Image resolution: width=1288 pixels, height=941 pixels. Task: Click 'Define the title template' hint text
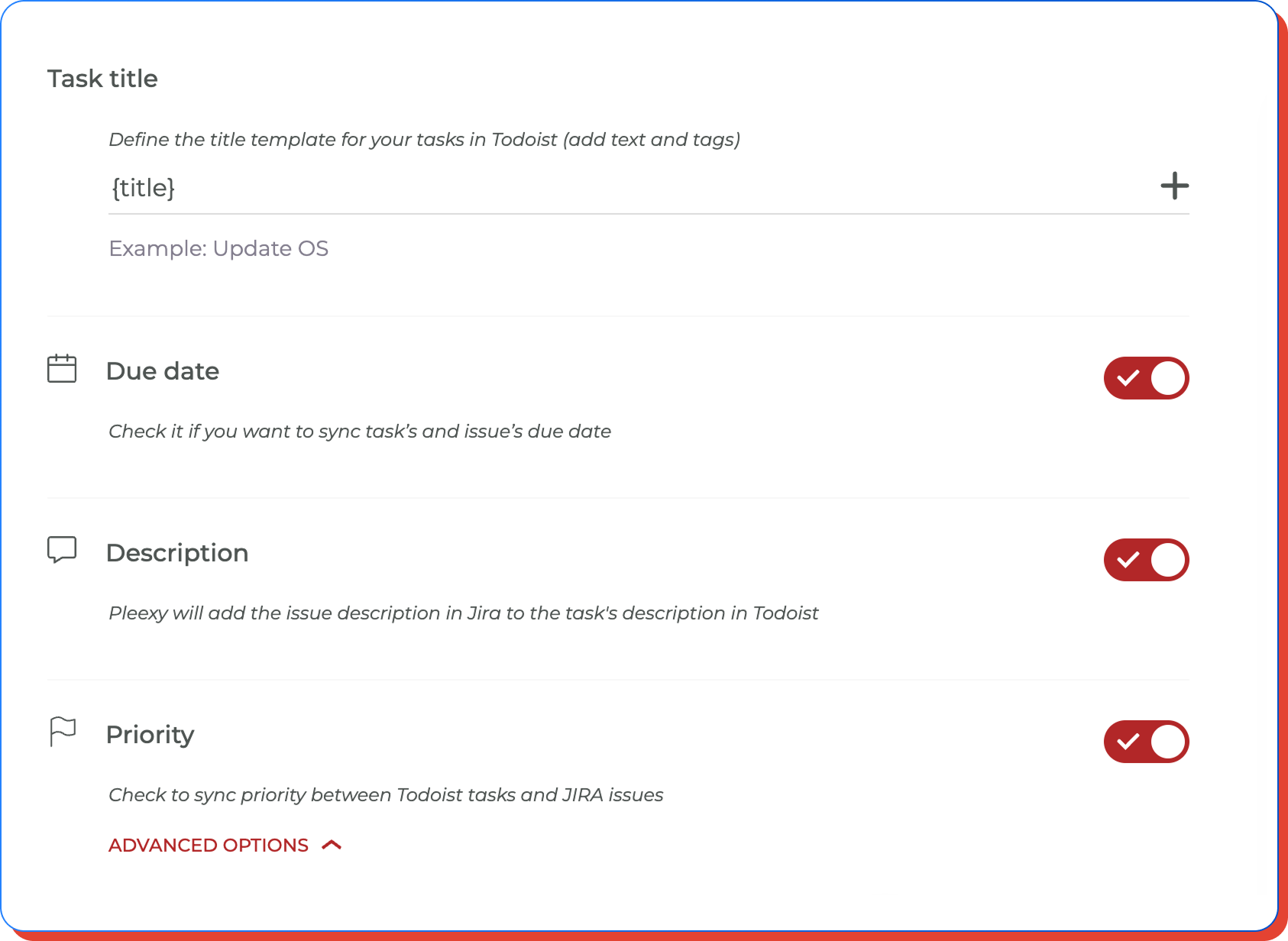(424, 140)
